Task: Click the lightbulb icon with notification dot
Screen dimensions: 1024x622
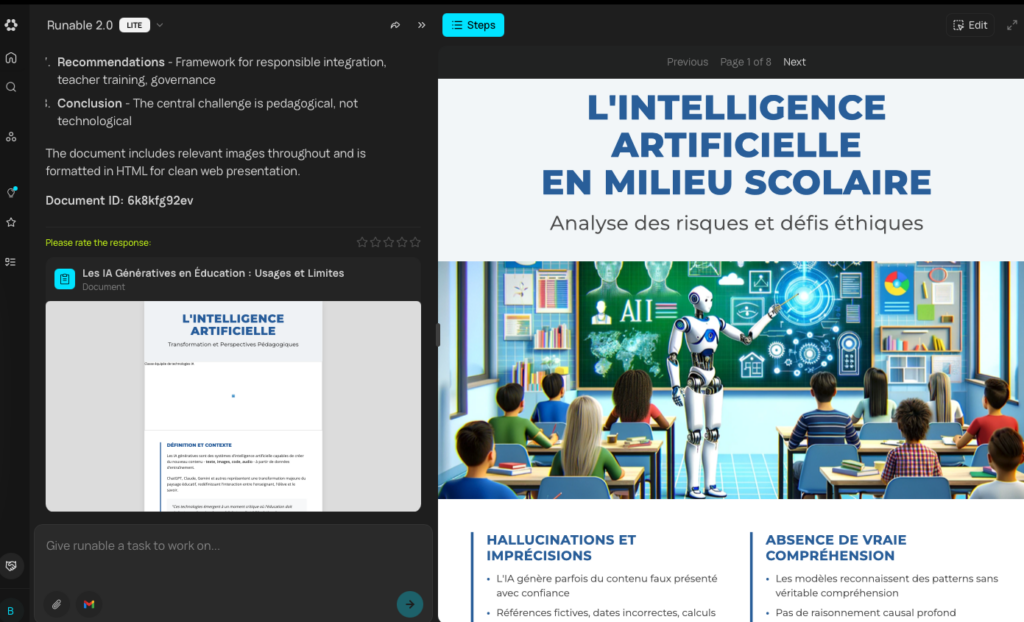Action: pos(11,192)
